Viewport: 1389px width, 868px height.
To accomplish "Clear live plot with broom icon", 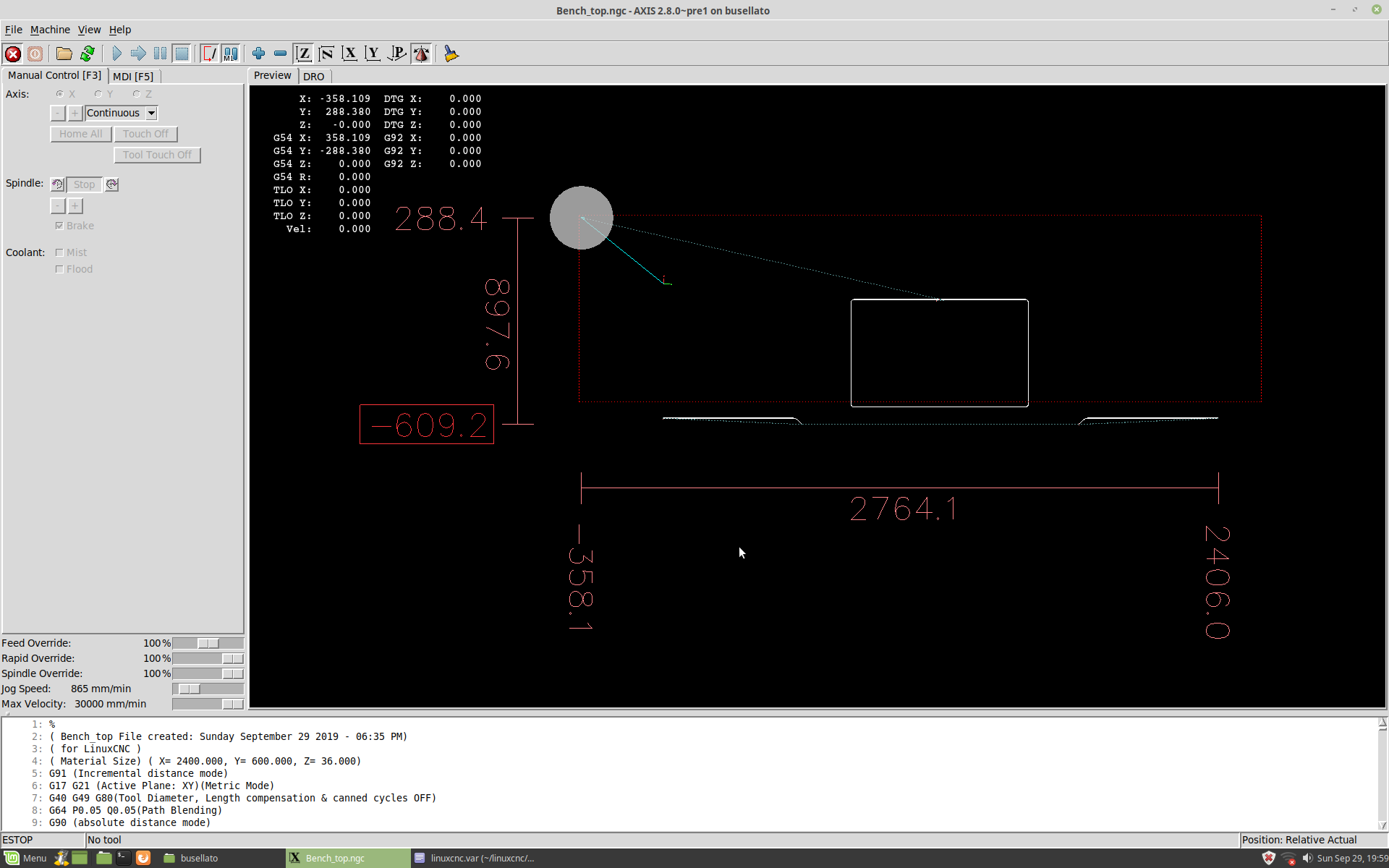I will coord(451,54).
